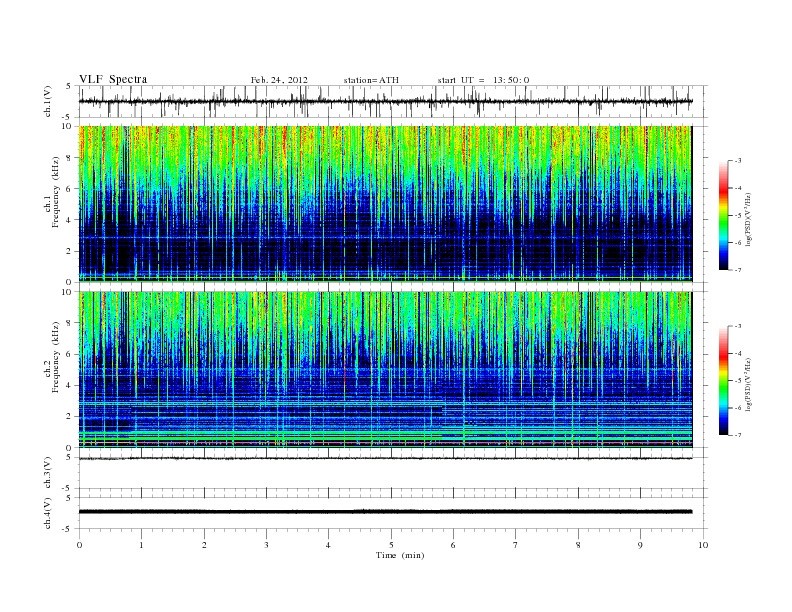Click the ch.2 'log(PSD)(V²/Hz)' colorbar label
Image resolution: width=792 pixels, height=612 pixels.
(748, 384)
